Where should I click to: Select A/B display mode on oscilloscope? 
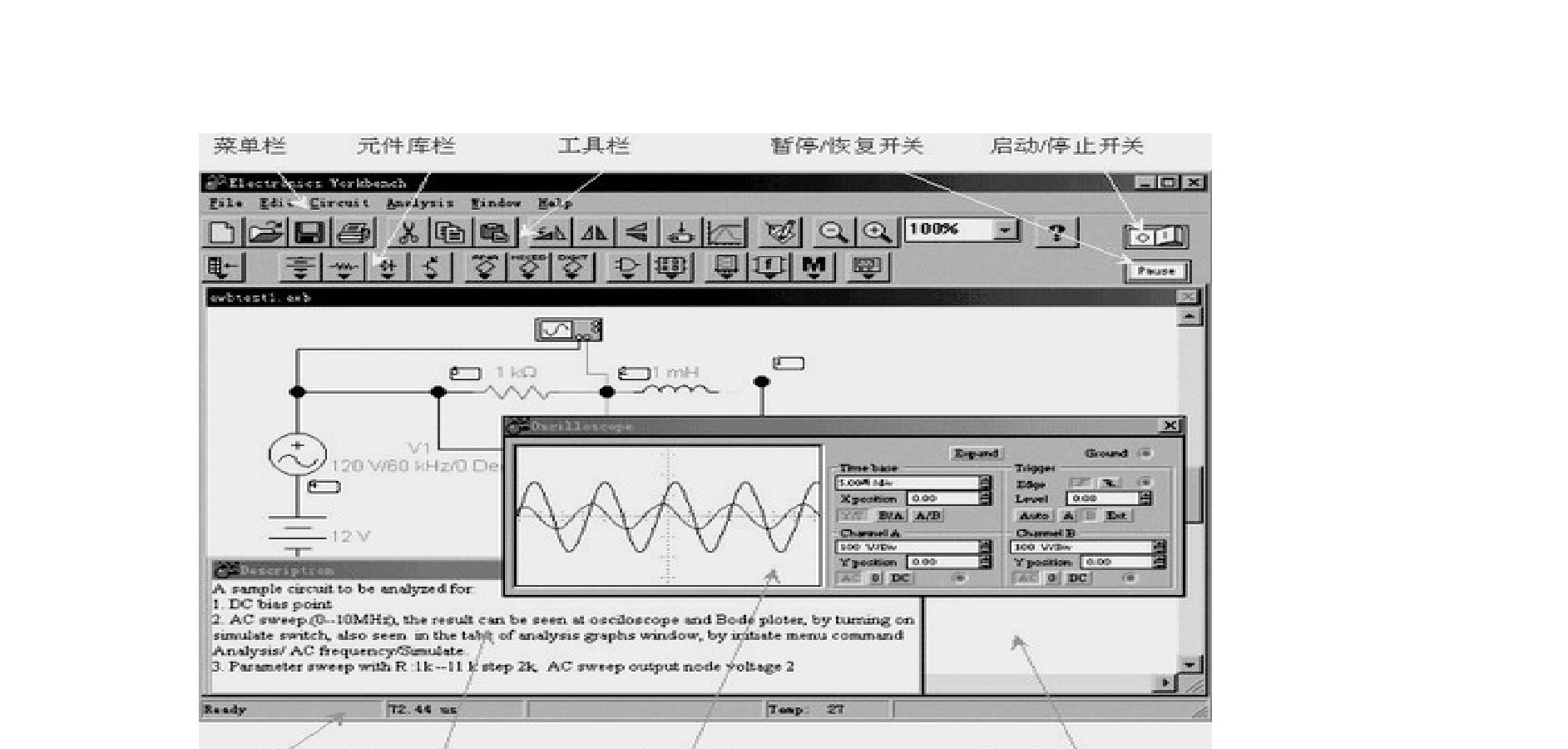coord(927,516)
